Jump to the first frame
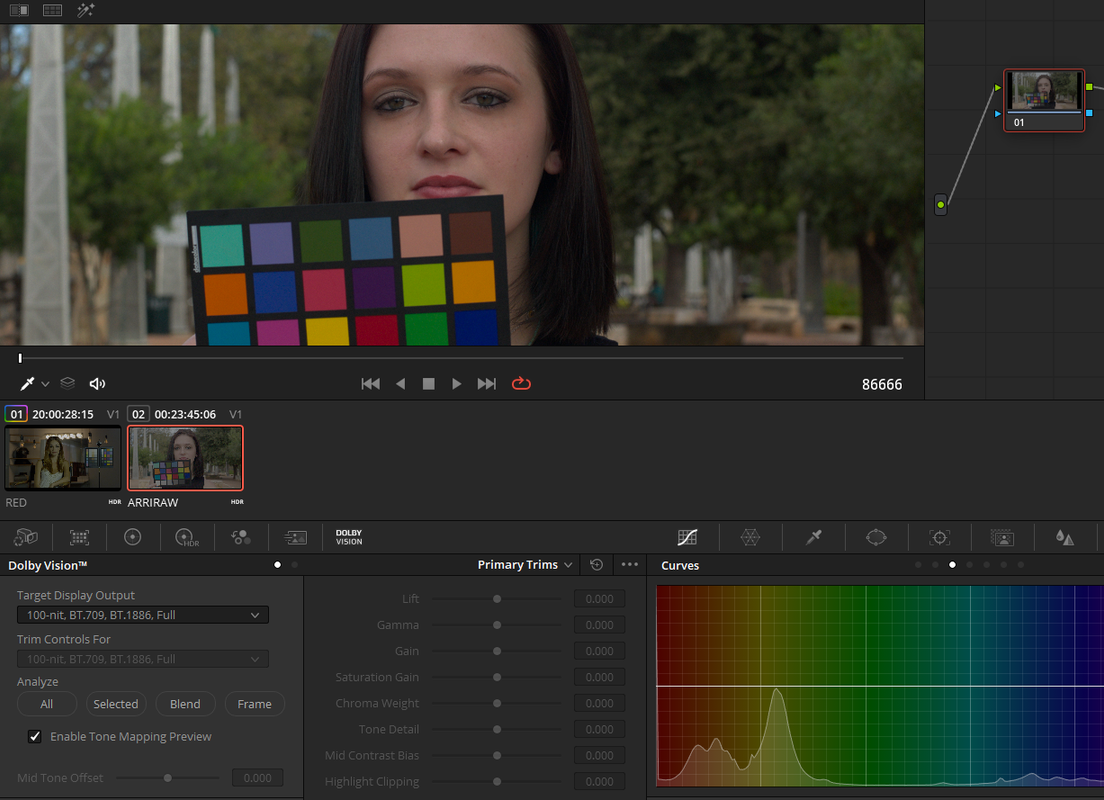 [x=370, y=383]
